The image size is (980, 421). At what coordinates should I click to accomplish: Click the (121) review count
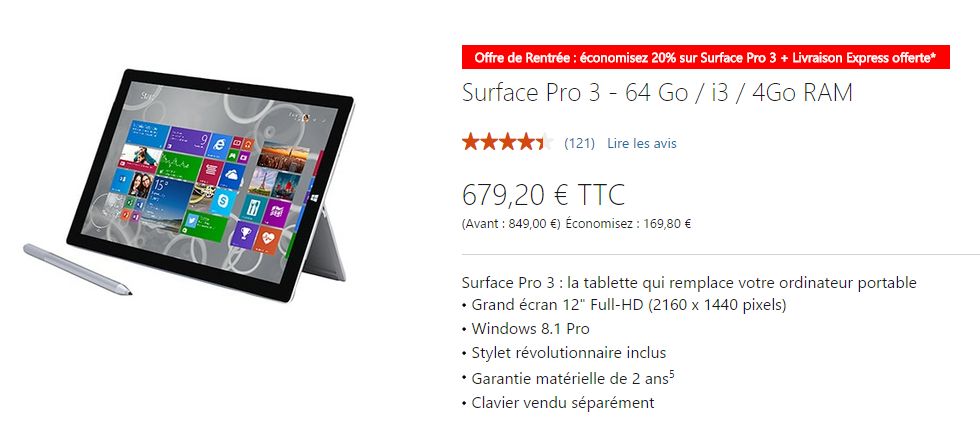click(579, 144)
